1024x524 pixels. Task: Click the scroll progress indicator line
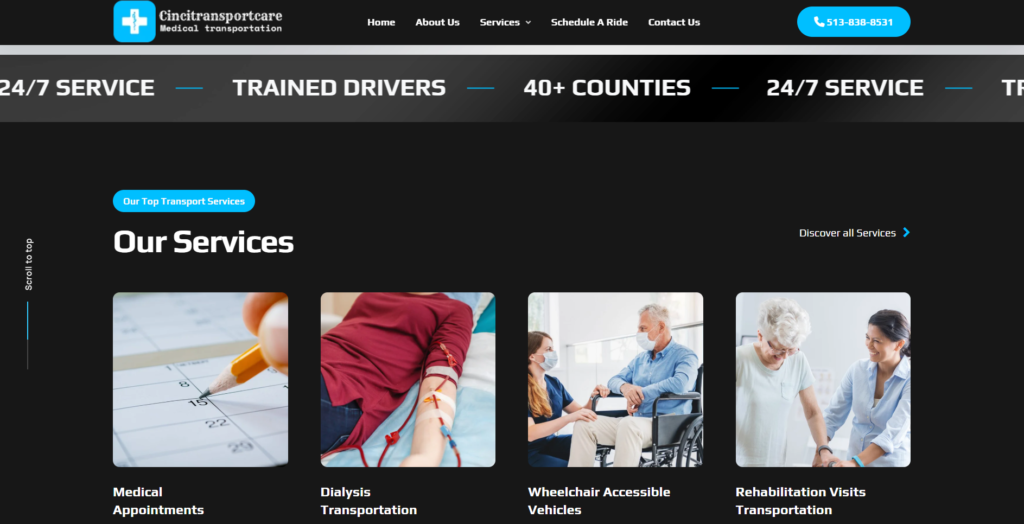[x=27, y=335]
